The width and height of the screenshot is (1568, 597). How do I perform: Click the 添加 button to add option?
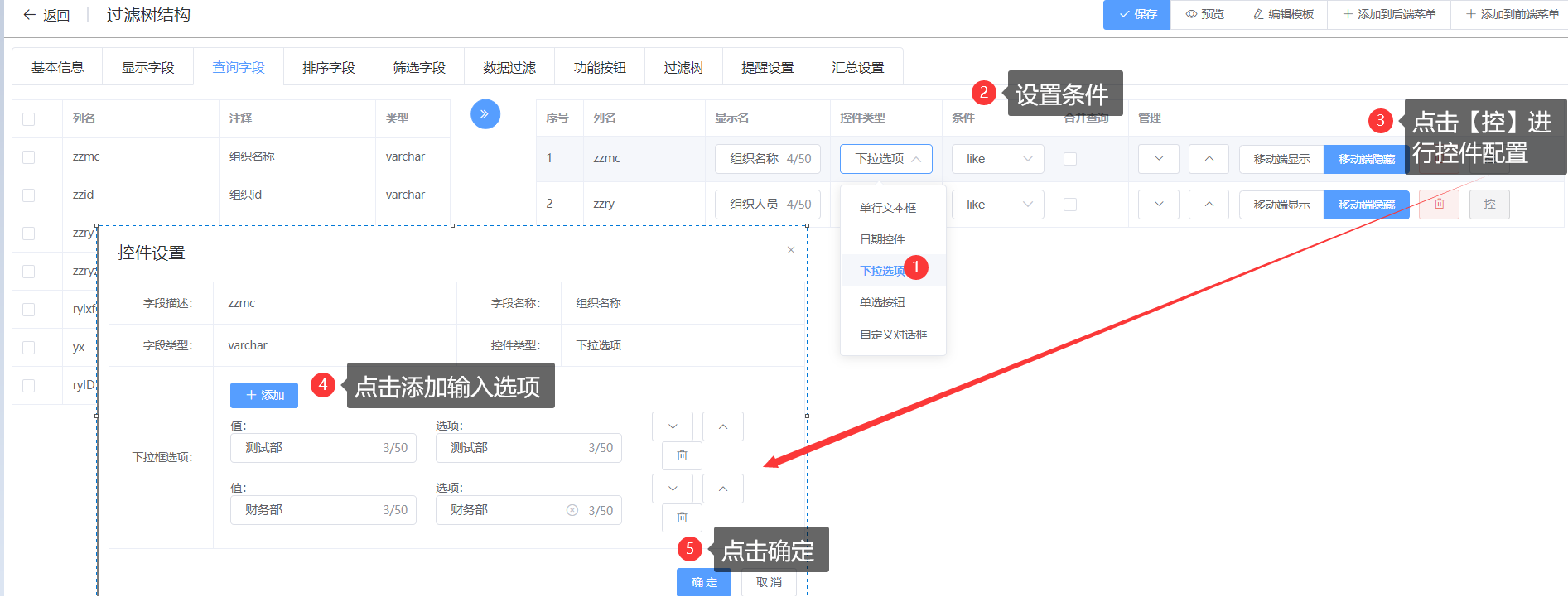[264, 395]
